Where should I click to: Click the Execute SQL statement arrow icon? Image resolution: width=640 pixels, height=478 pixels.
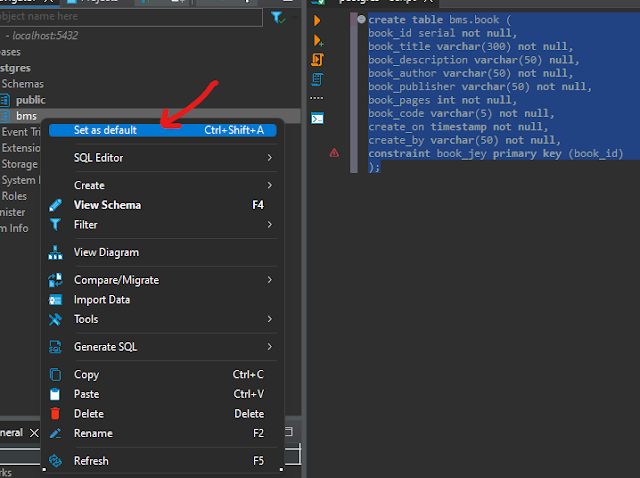click(x=317, y=20)
